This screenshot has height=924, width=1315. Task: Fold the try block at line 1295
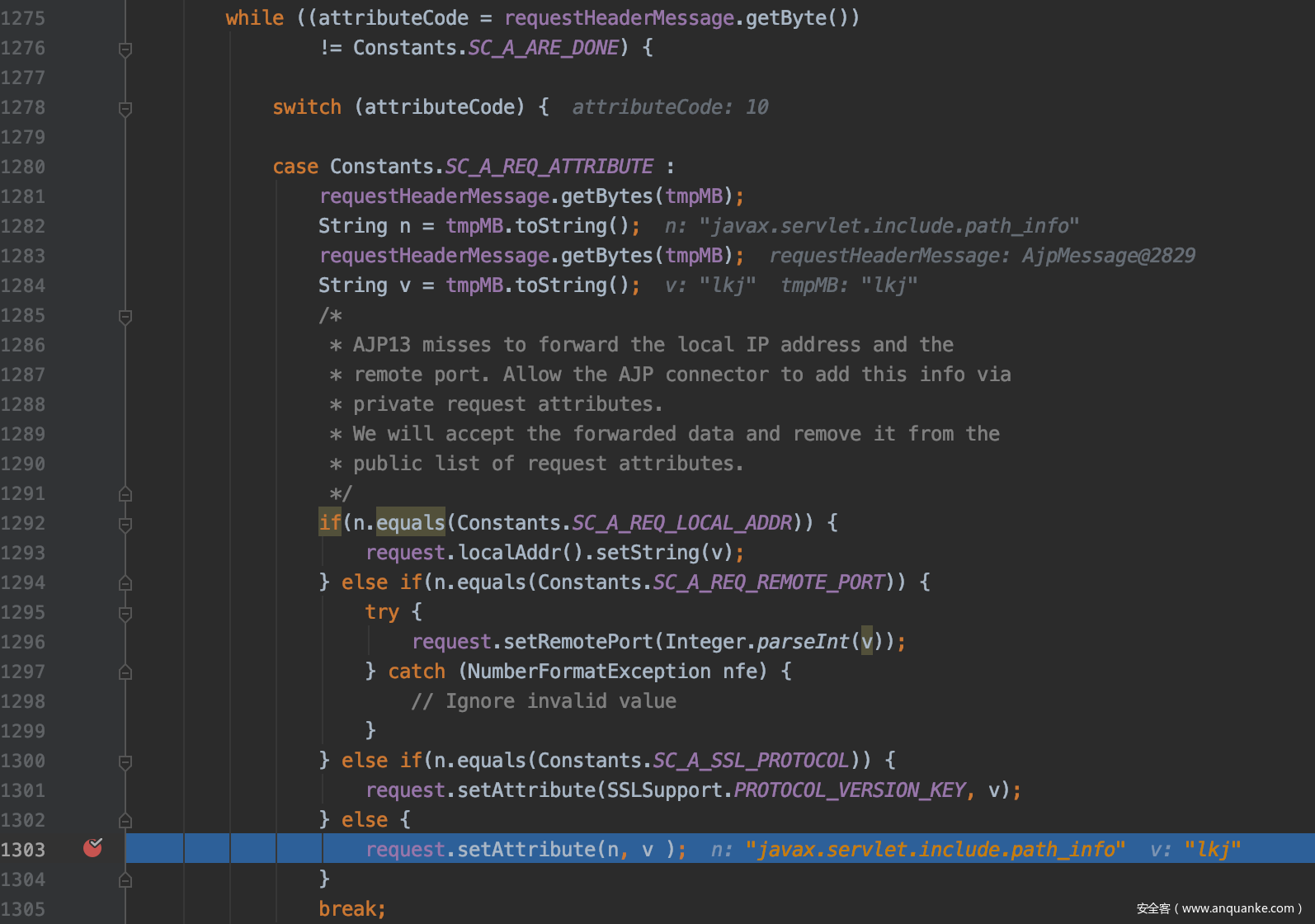pos(125,614)
